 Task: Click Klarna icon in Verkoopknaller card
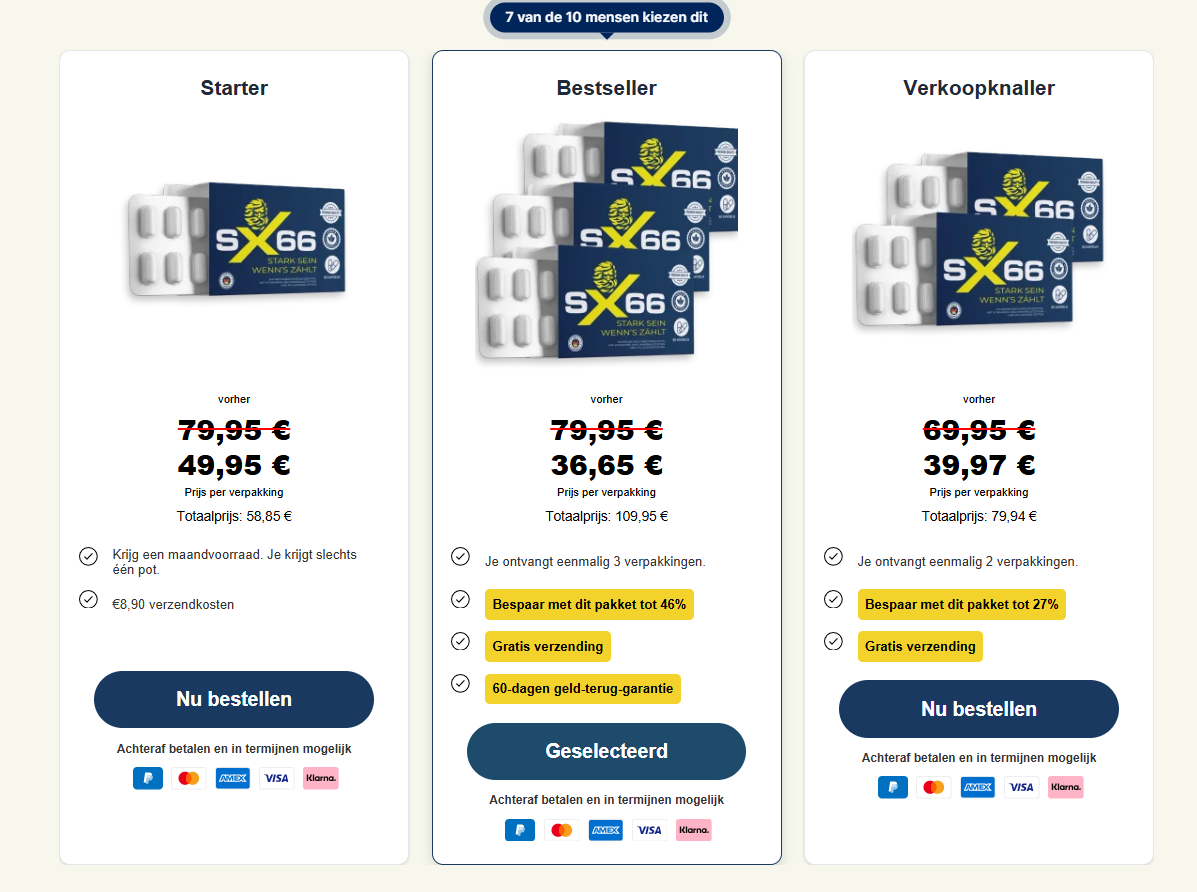coord(1066,787)
